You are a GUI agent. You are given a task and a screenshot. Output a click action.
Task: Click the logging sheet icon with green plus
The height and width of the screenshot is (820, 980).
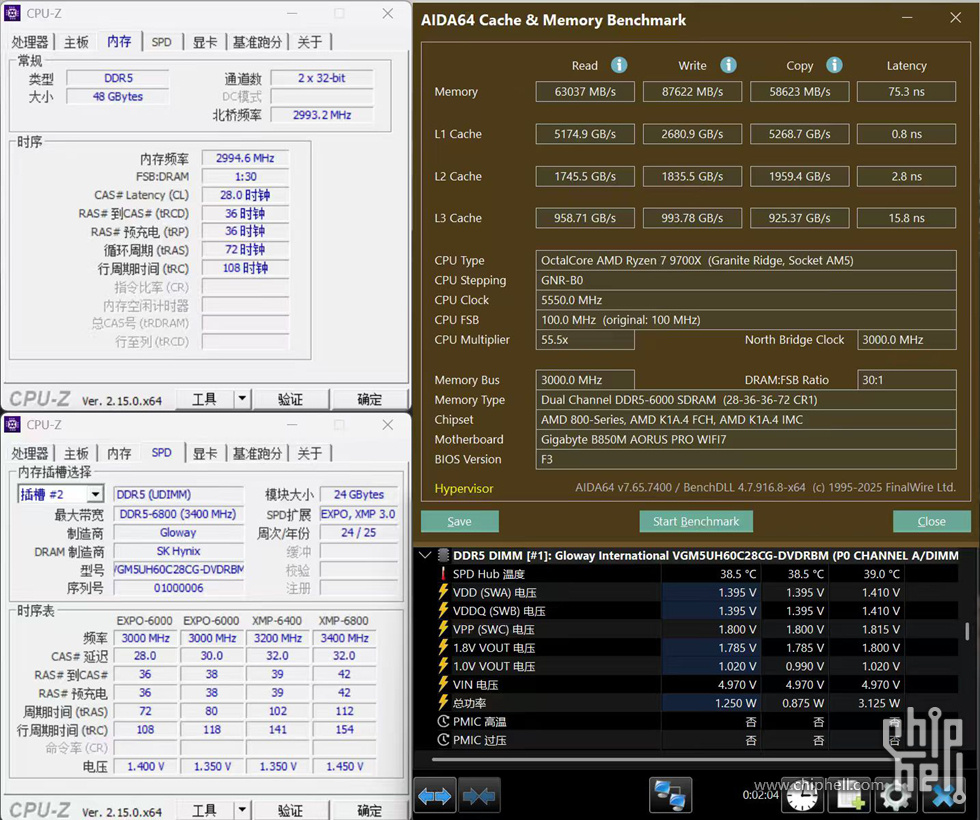(x=850, y=797)
